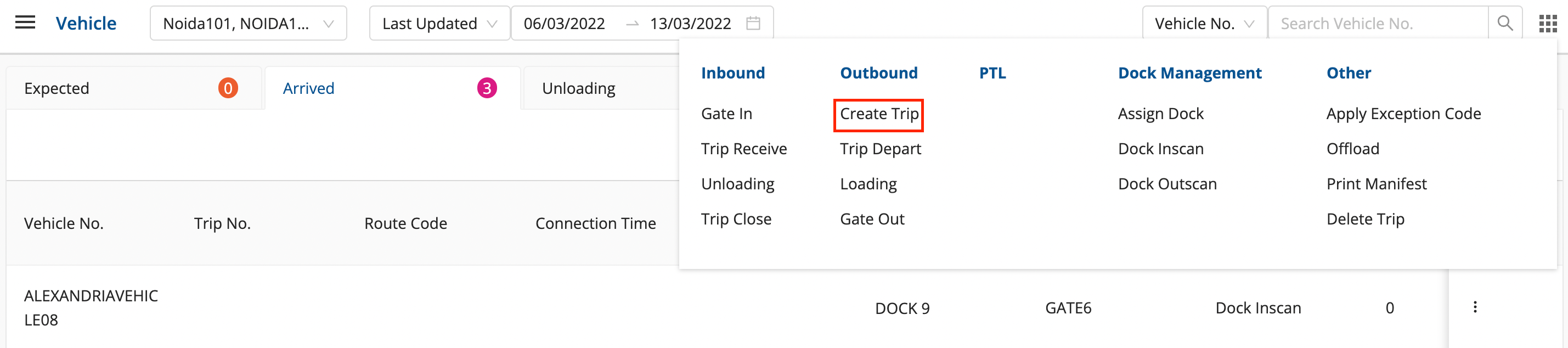Open the apps grid launcher icon
Image resolution: width=1568 pixels, height=348 pixels.
(x=1547, y=23)
